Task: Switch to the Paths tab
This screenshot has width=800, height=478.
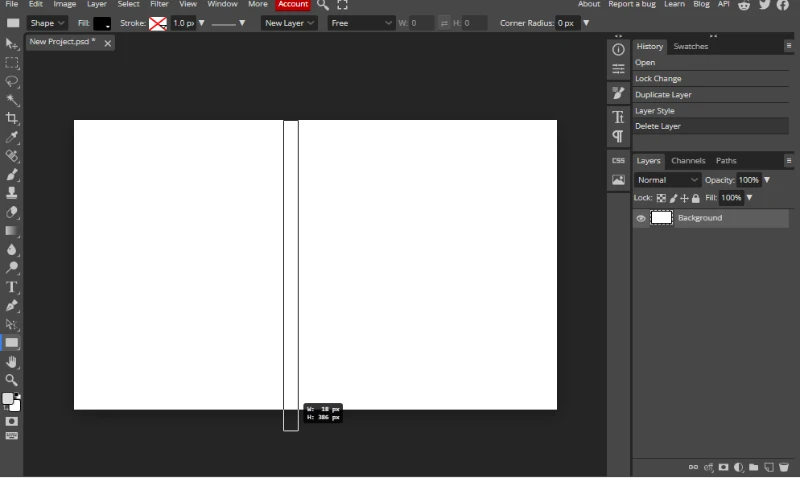Action: click(x=726, y=161)
